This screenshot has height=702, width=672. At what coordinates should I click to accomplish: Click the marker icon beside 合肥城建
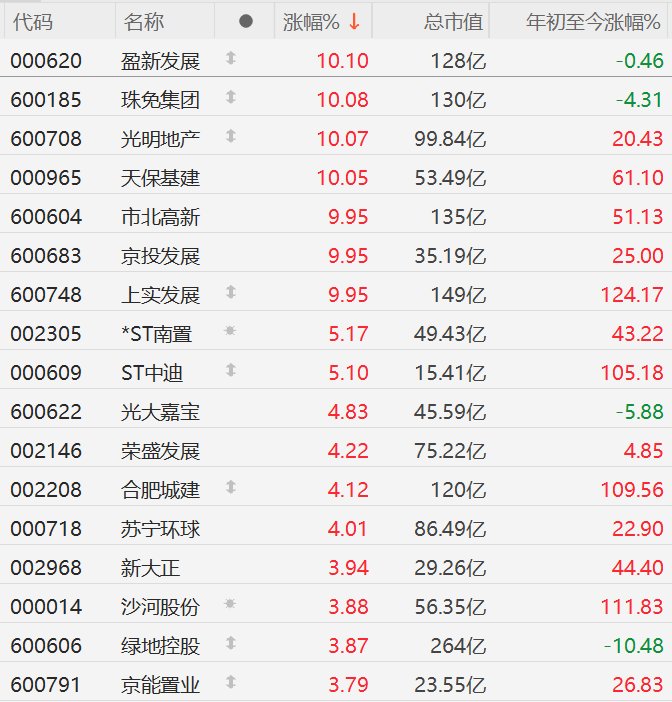[x=231, y=487]
